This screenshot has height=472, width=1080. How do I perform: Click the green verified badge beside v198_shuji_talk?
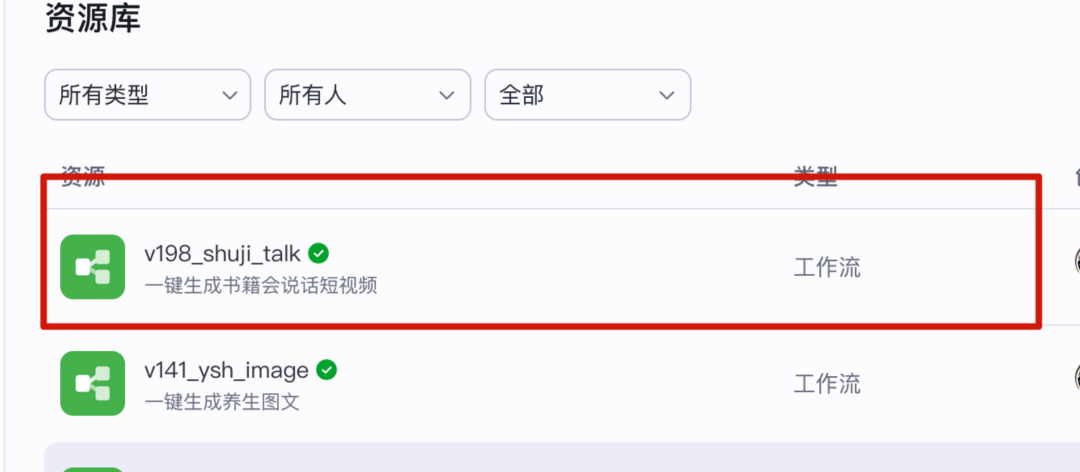click(318, 253)
